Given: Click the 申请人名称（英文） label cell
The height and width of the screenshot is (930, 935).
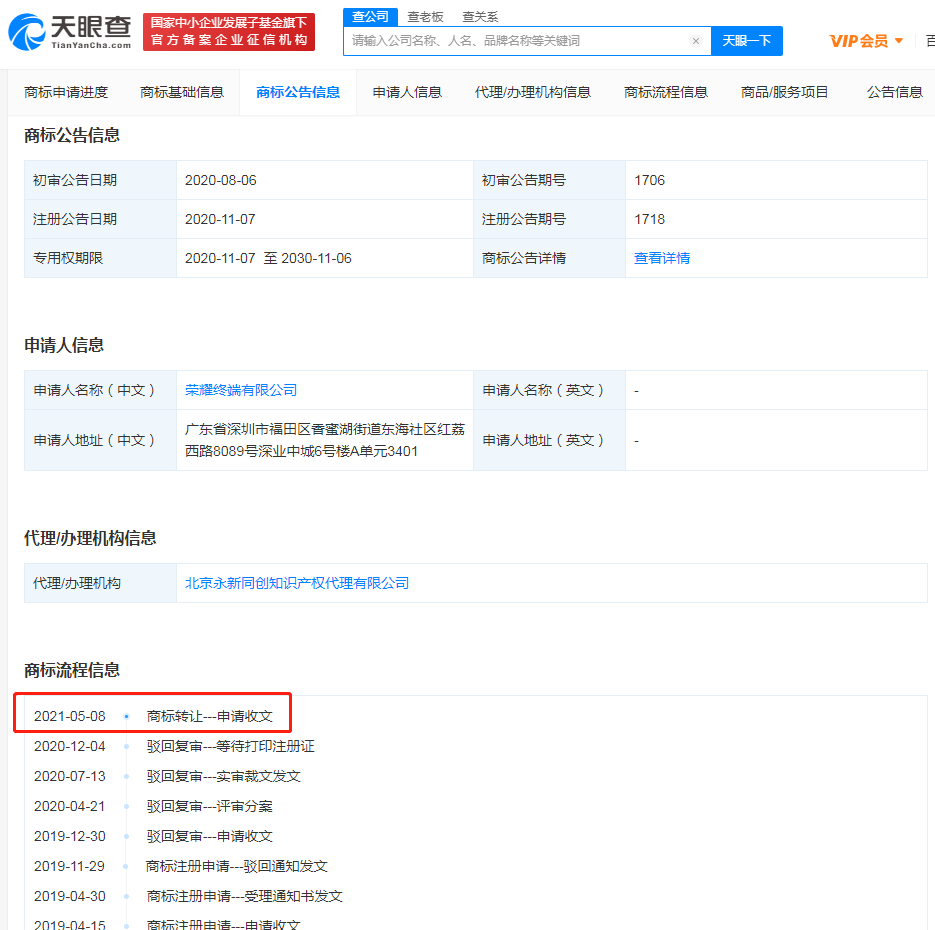Looking at the screenshot, I should tap(549, 390).
